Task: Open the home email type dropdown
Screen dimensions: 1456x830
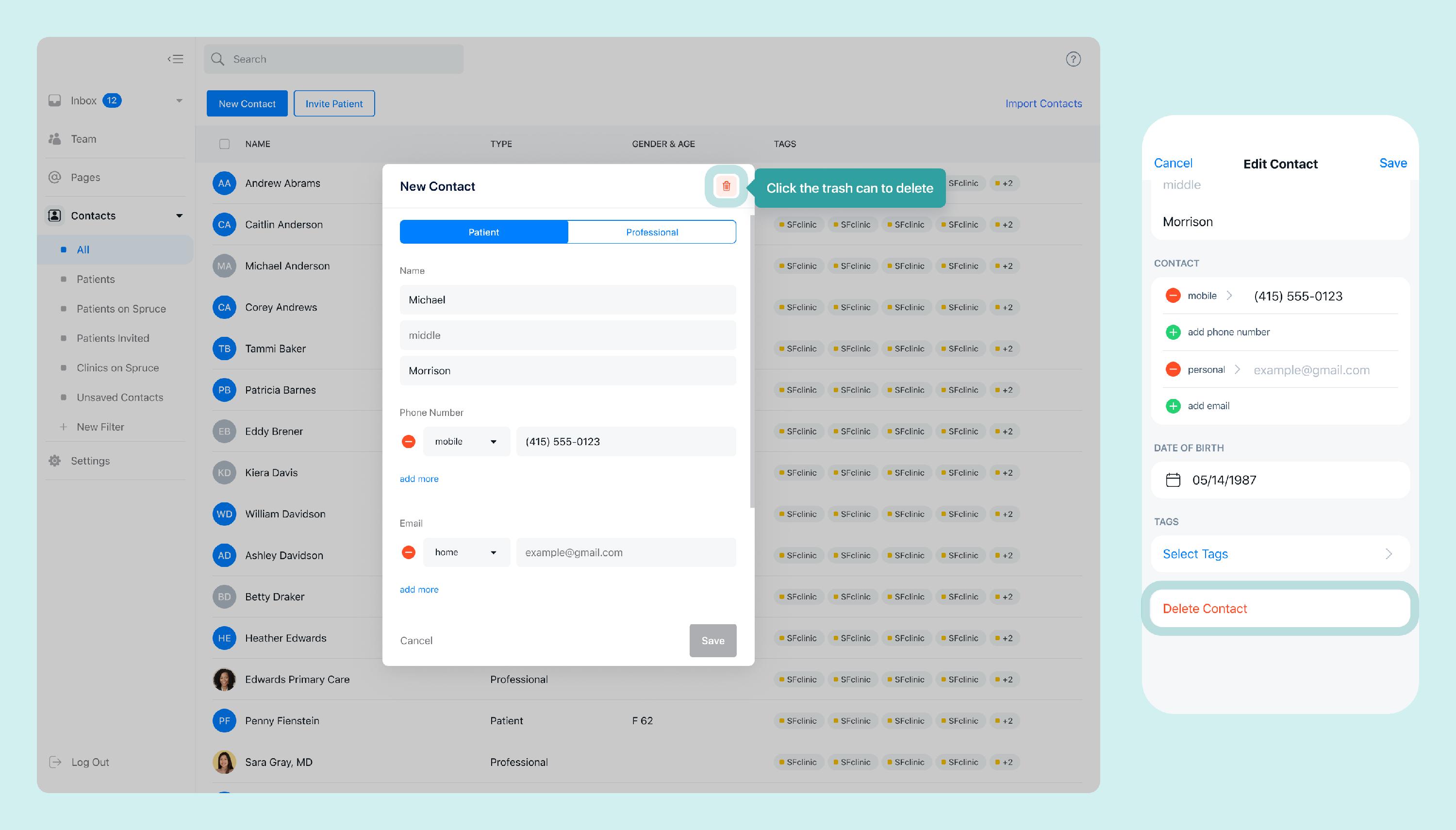Action: 465,552
